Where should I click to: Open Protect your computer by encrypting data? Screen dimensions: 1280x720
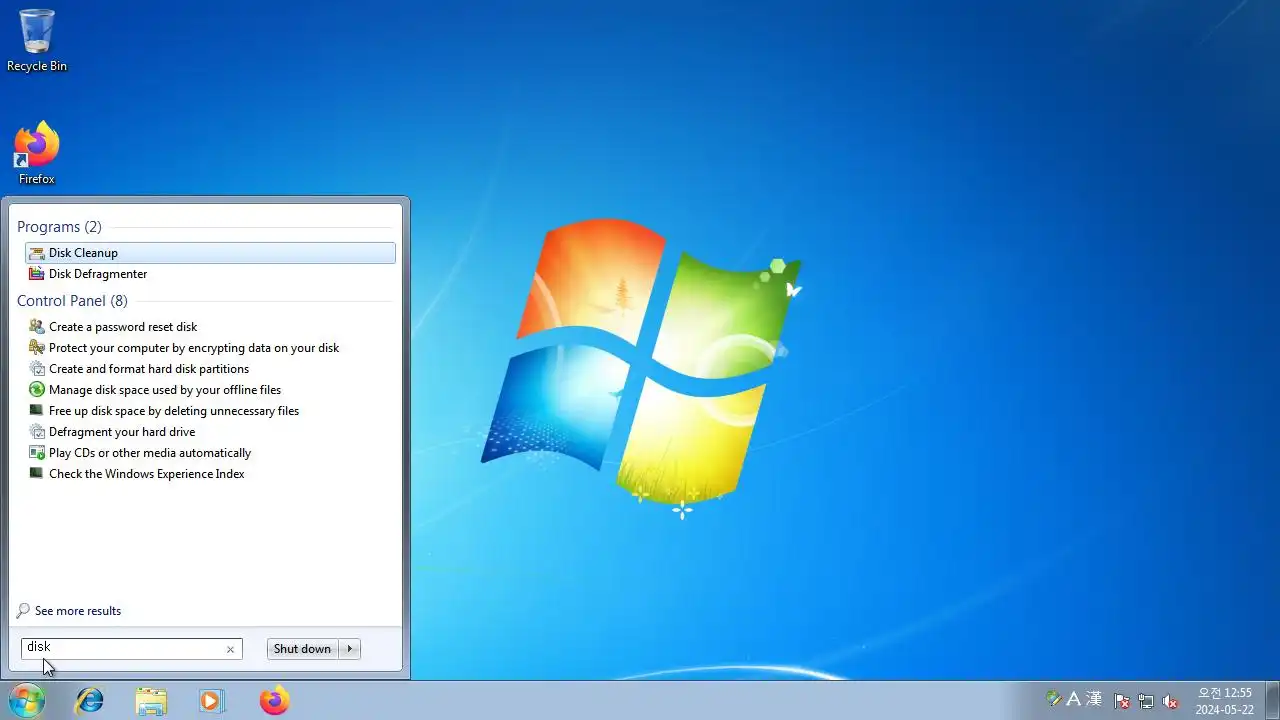pos(210,348)
